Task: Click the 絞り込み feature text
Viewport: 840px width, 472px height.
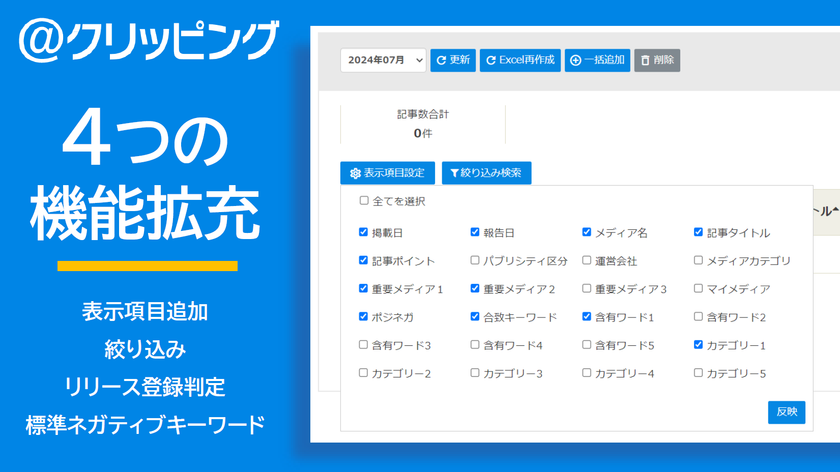Action: click(x=145, y=349)
